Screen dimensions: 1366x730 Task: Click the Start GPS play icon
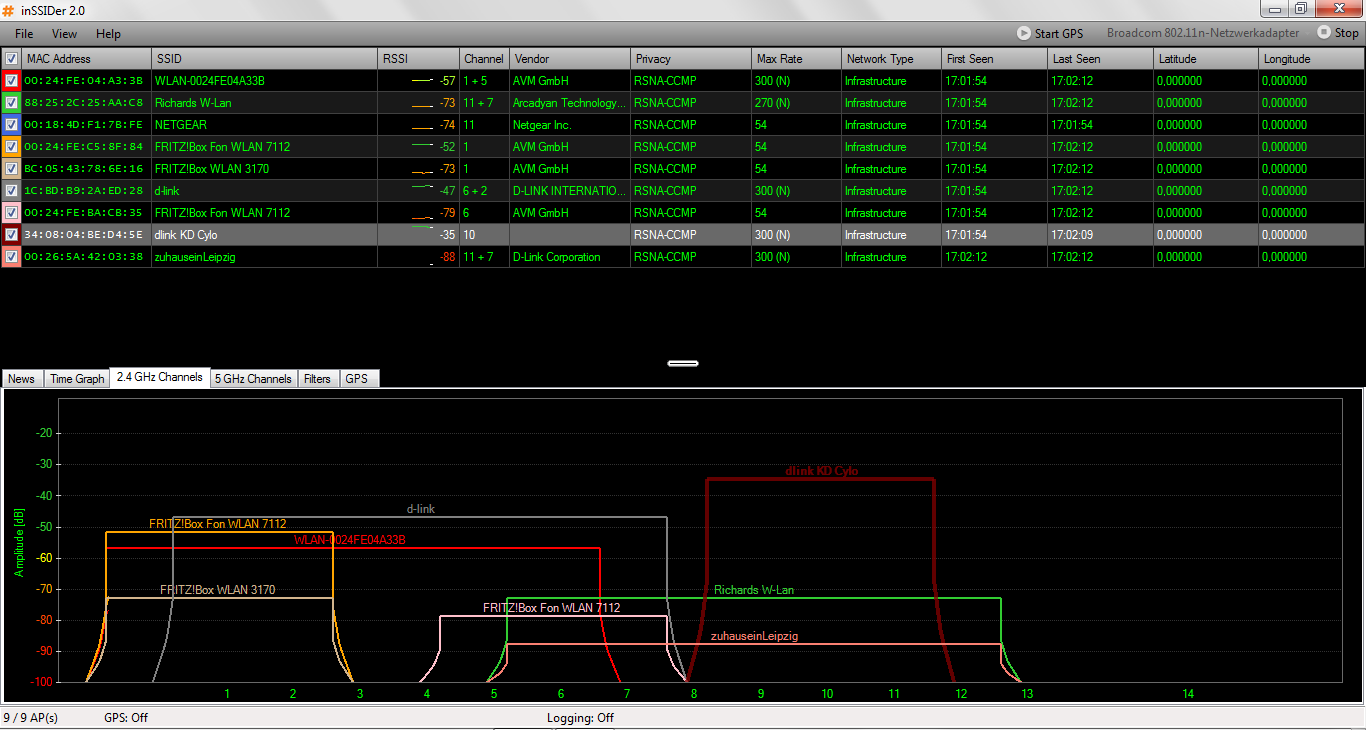click(x=1024, y=33)
